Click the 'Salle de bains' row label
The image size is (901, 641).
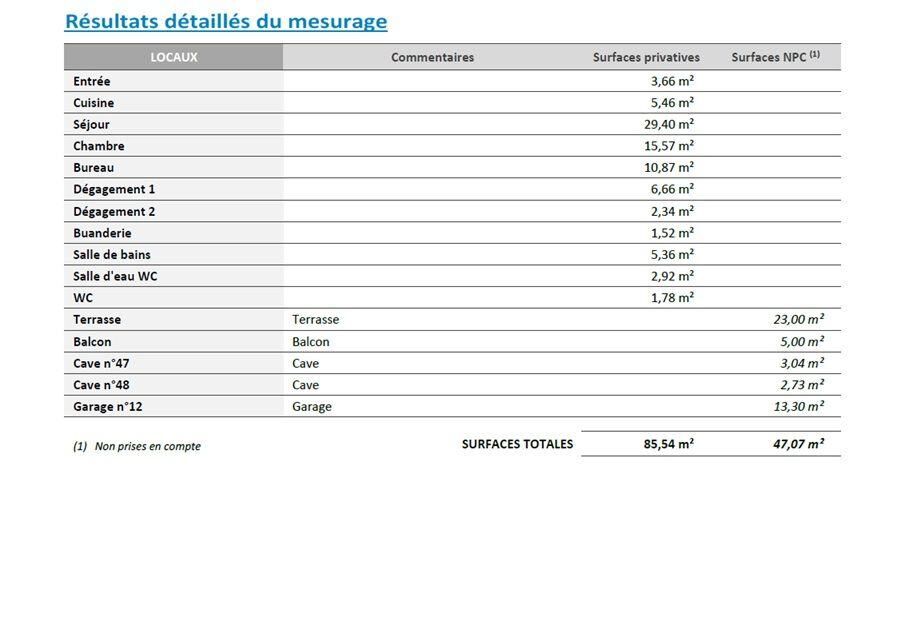112,255
